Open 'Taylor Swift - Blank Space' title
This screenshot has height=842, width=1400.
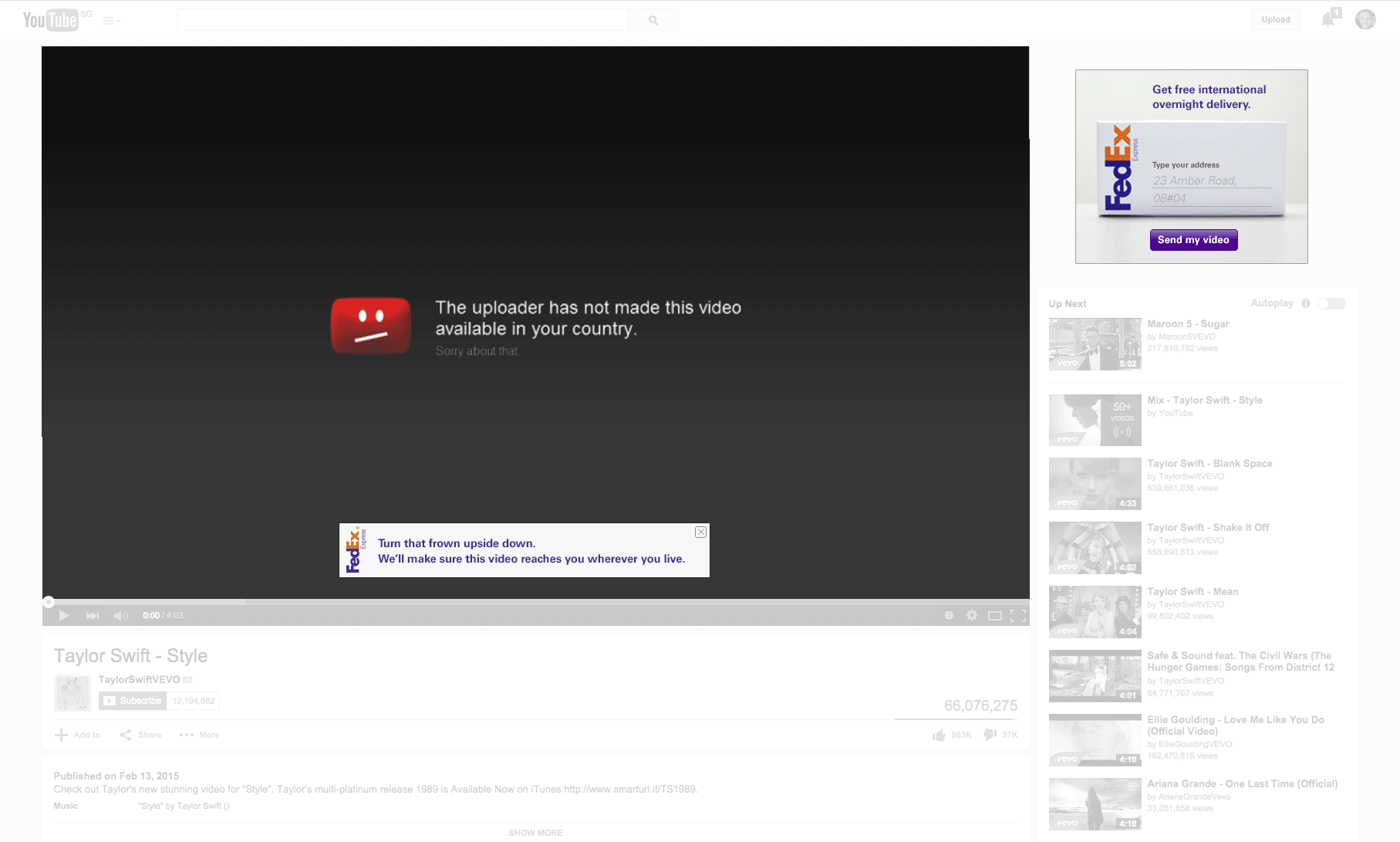pyautogui.click(x=1209, y=464)
